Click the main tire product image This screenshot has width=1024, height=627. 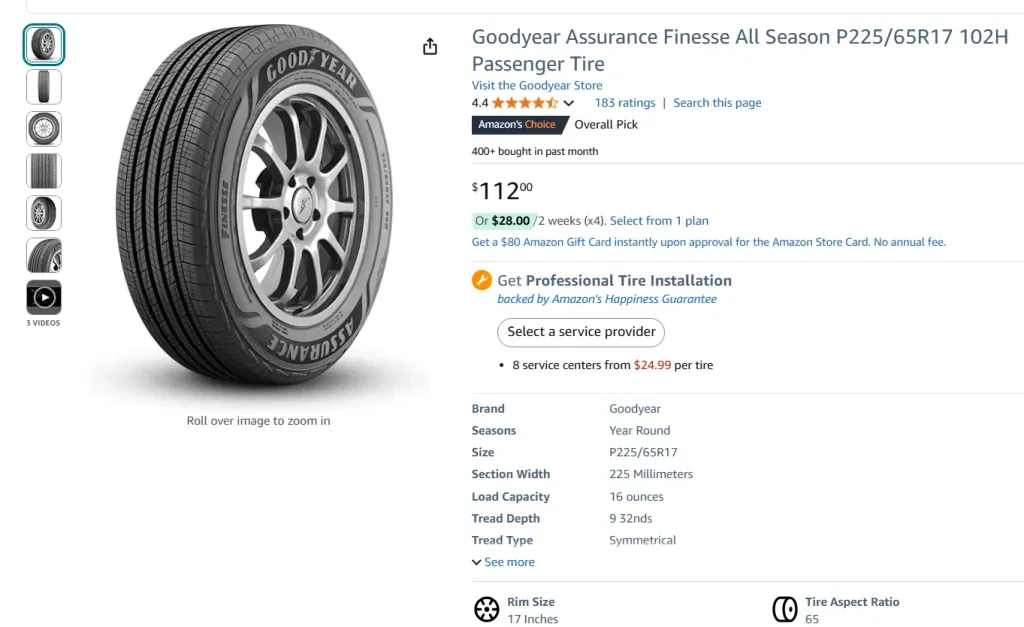click(258, 210)
